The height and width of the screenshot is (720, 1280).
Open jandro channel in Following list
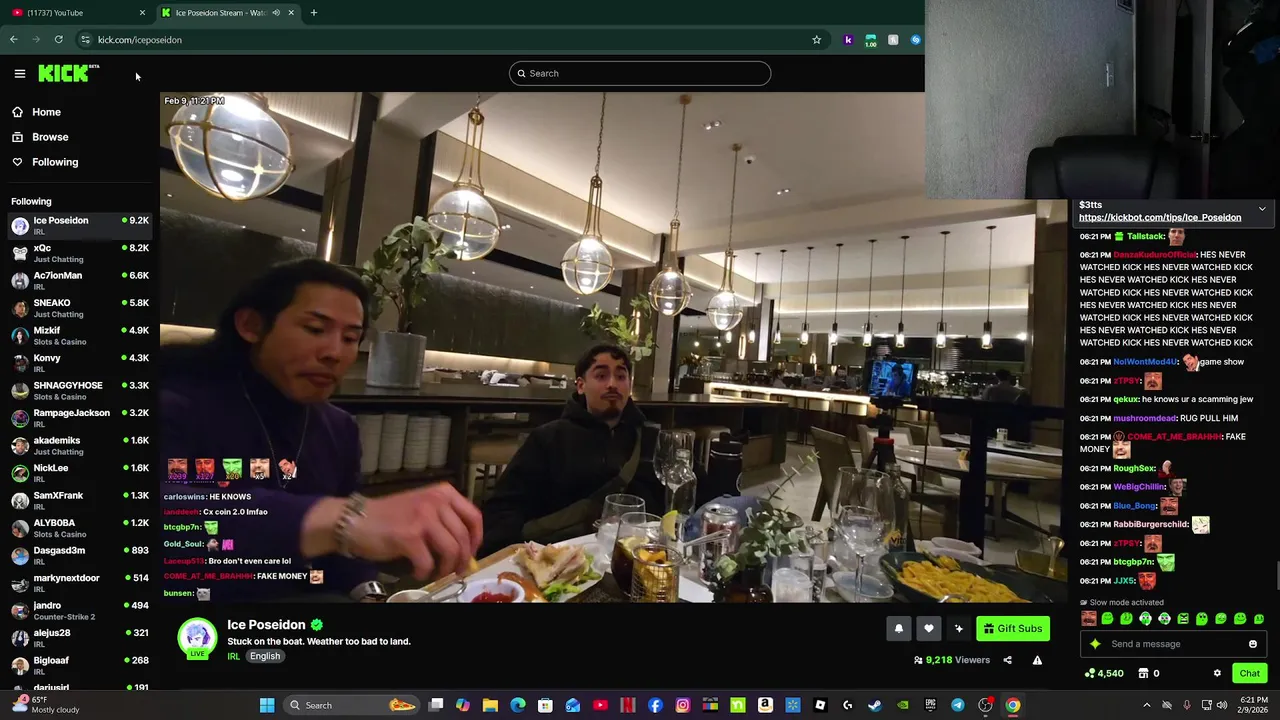pyautogui.click(x=80, y=610)
